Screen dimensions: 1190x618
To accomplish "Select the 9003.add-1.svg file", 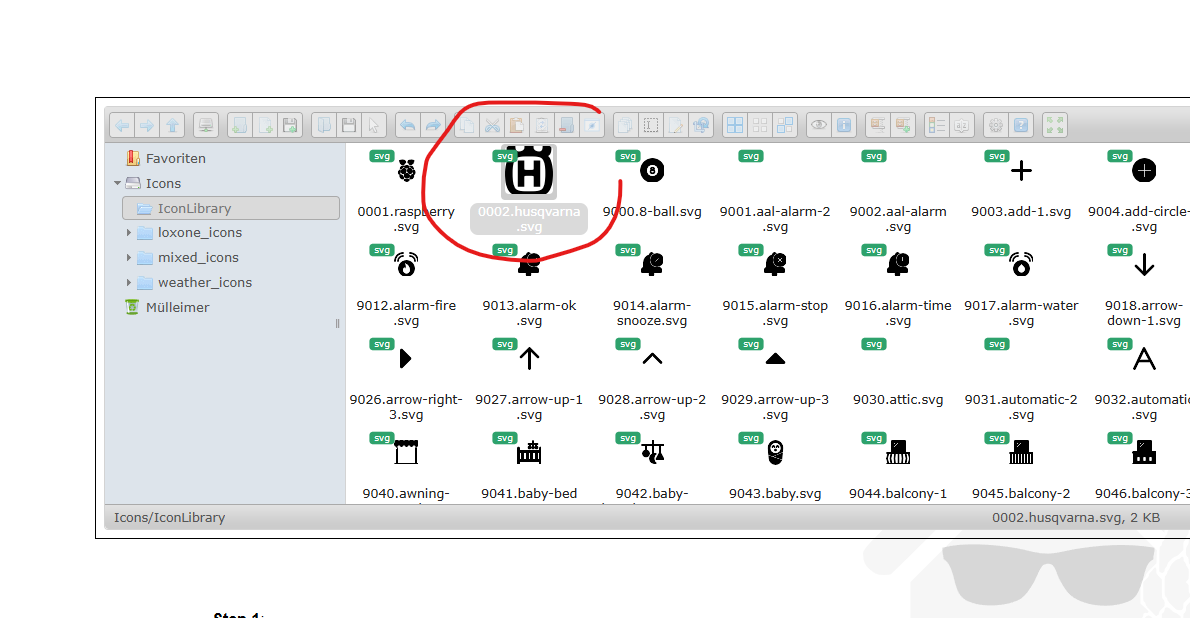I will pyautogui.click(x=1021, y=186).
